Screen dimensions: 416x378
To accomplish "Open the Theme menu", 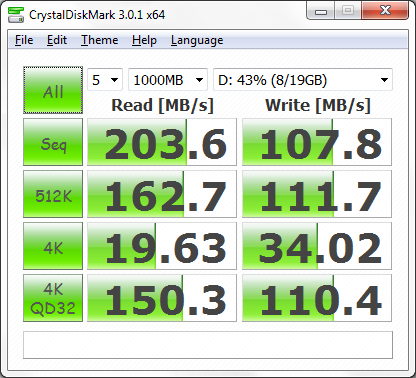I will 99,40.
